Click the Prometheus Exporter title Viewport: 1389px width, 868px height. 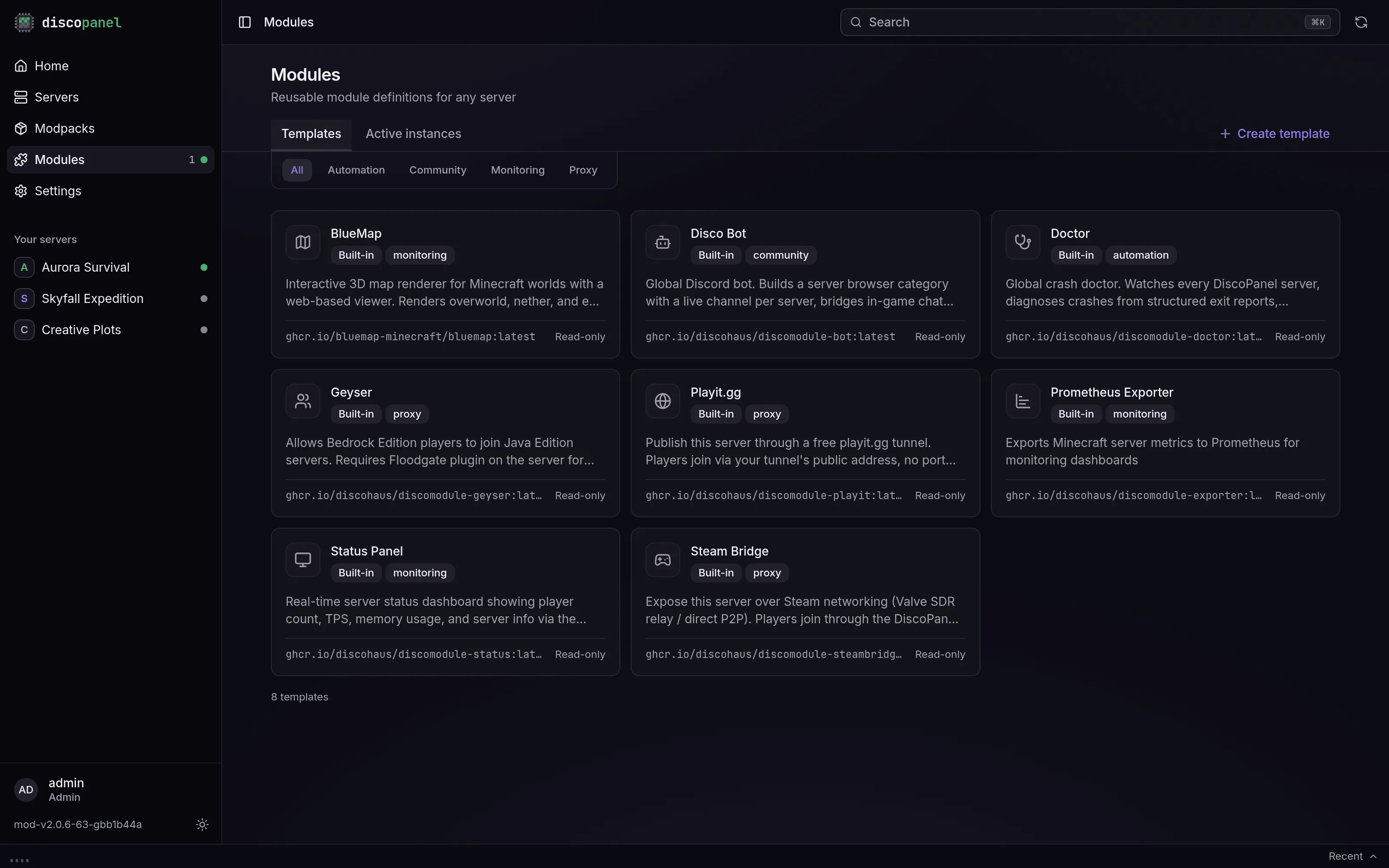point(1111,392)
